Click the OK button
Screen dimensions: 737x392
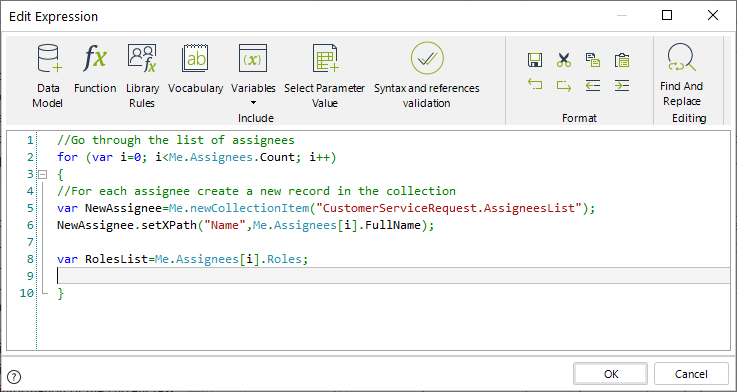[611, 374]
